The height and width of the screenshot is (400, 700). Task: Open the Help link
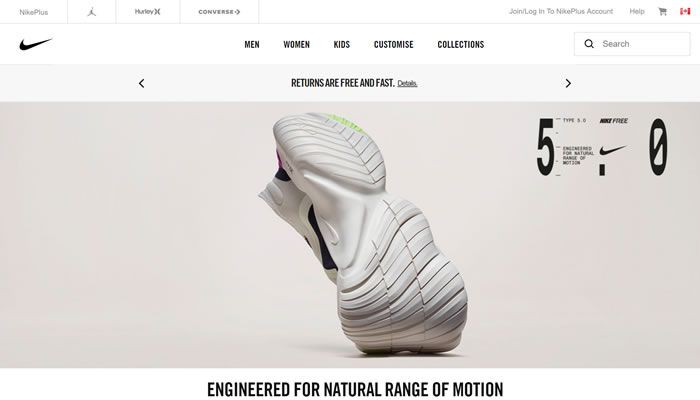coord(637,12)
